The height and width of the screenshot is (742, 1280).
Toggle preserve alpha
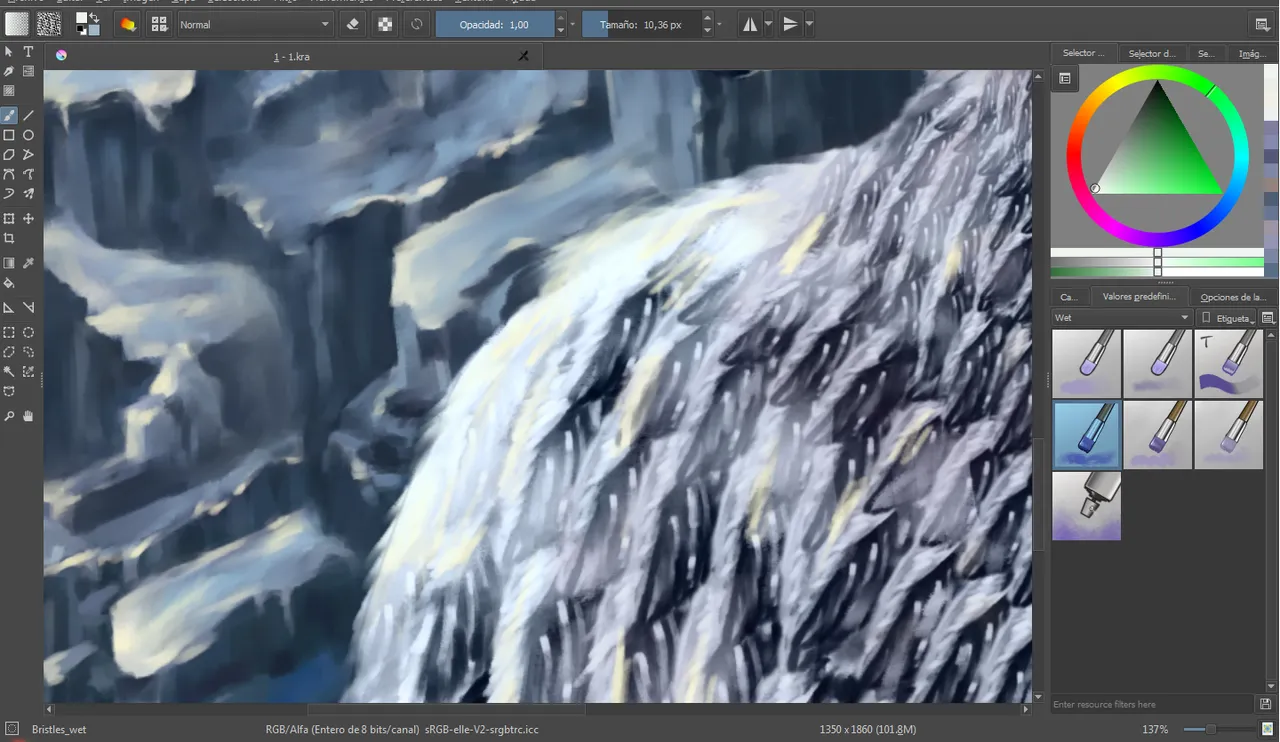click(x=385, y=24)
